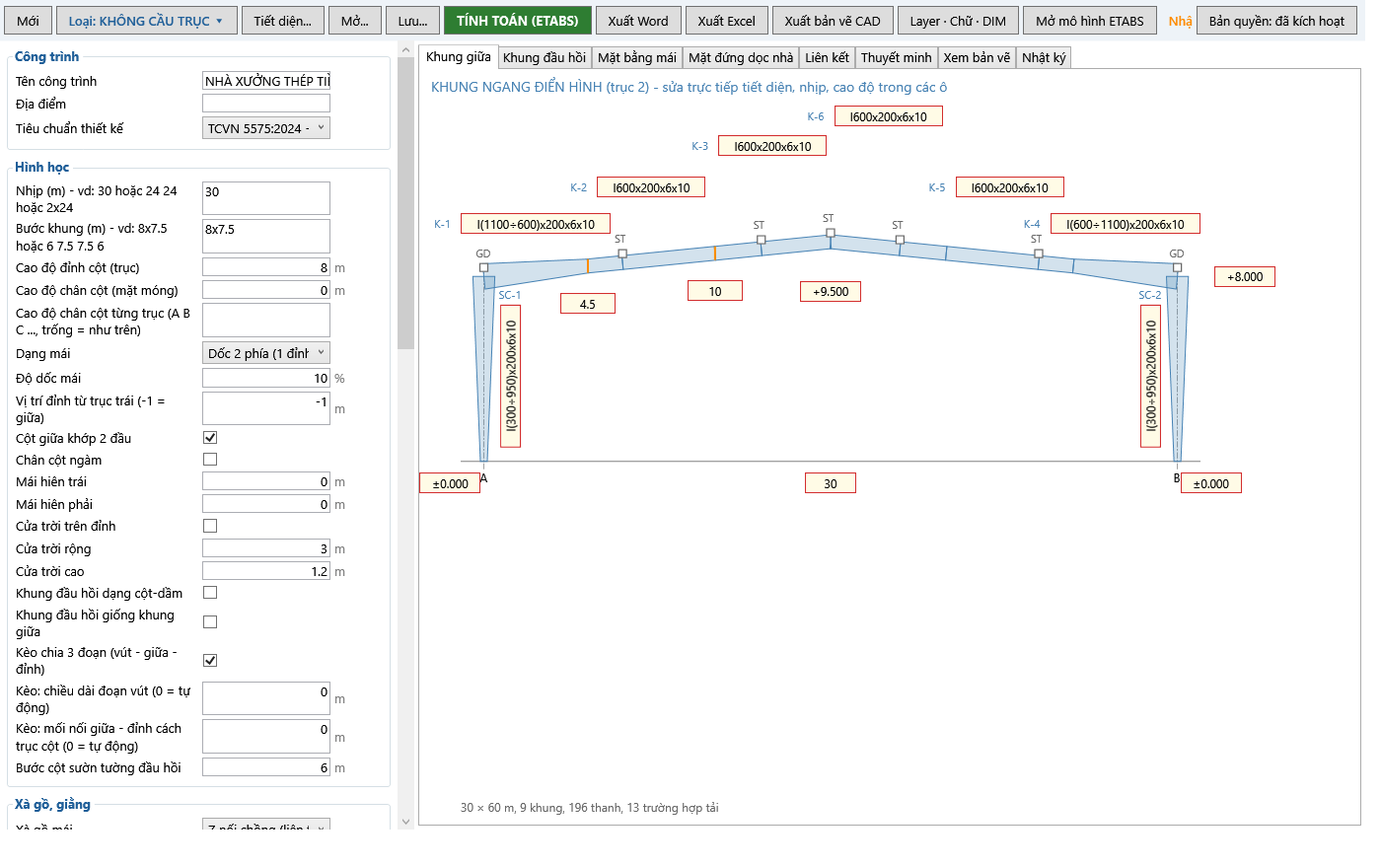Click the Nhịp (m) input field

[x=266, y=198]
